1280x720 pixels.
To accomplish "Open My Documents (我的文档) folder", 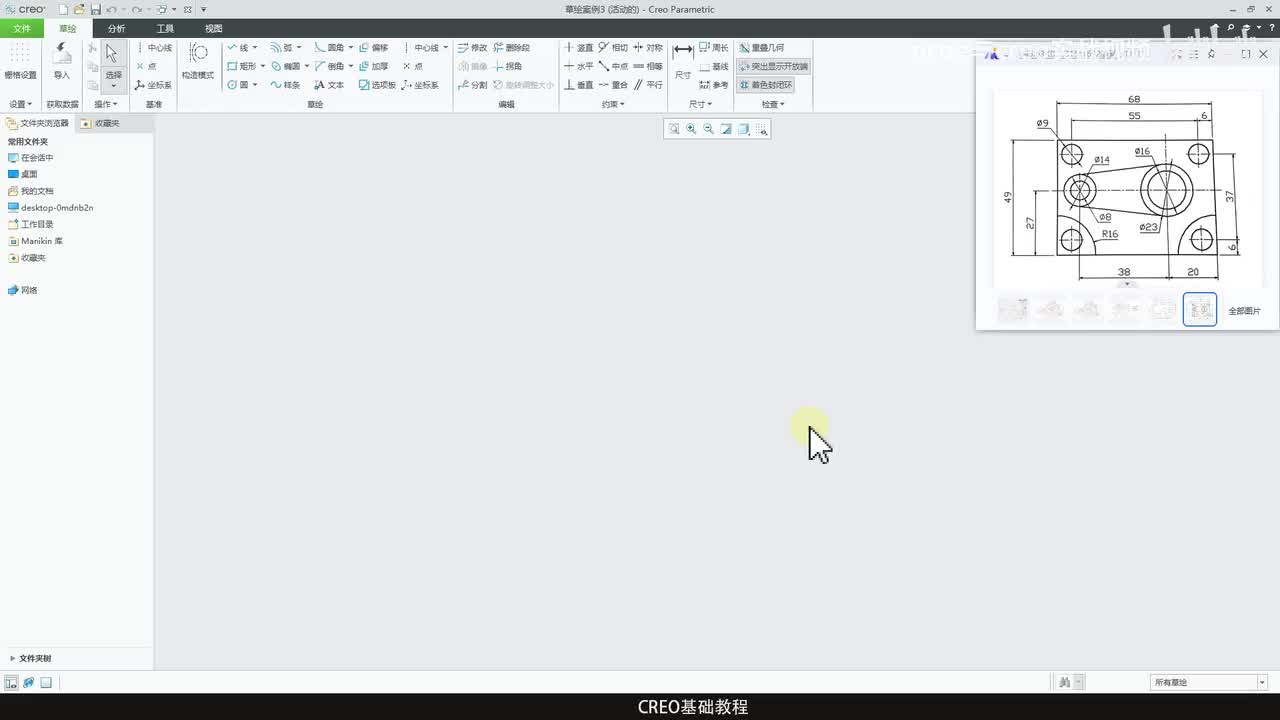I will pyautogui.click(x=30, y=191).
